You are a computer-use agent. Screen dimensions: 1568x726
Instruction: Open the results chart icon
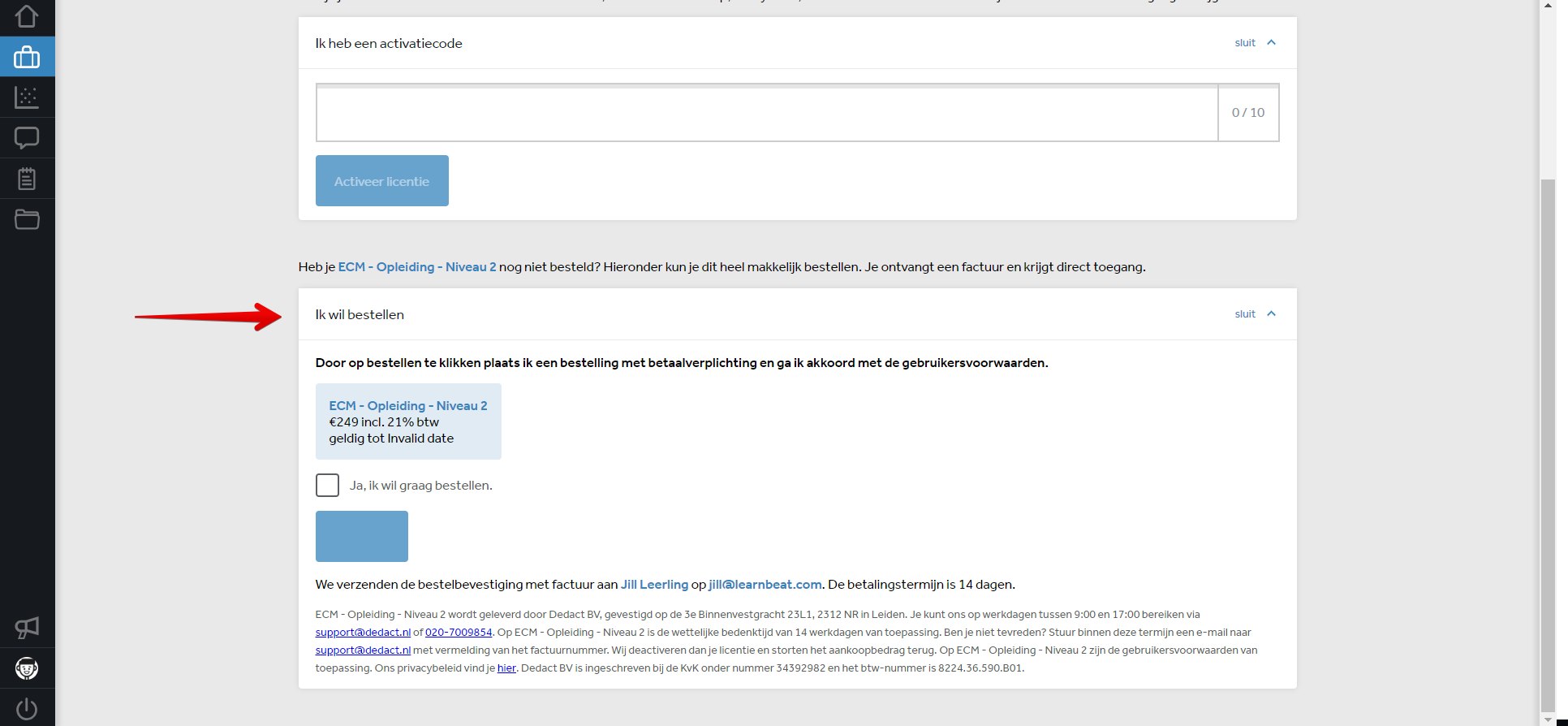[x=27, y=97]
